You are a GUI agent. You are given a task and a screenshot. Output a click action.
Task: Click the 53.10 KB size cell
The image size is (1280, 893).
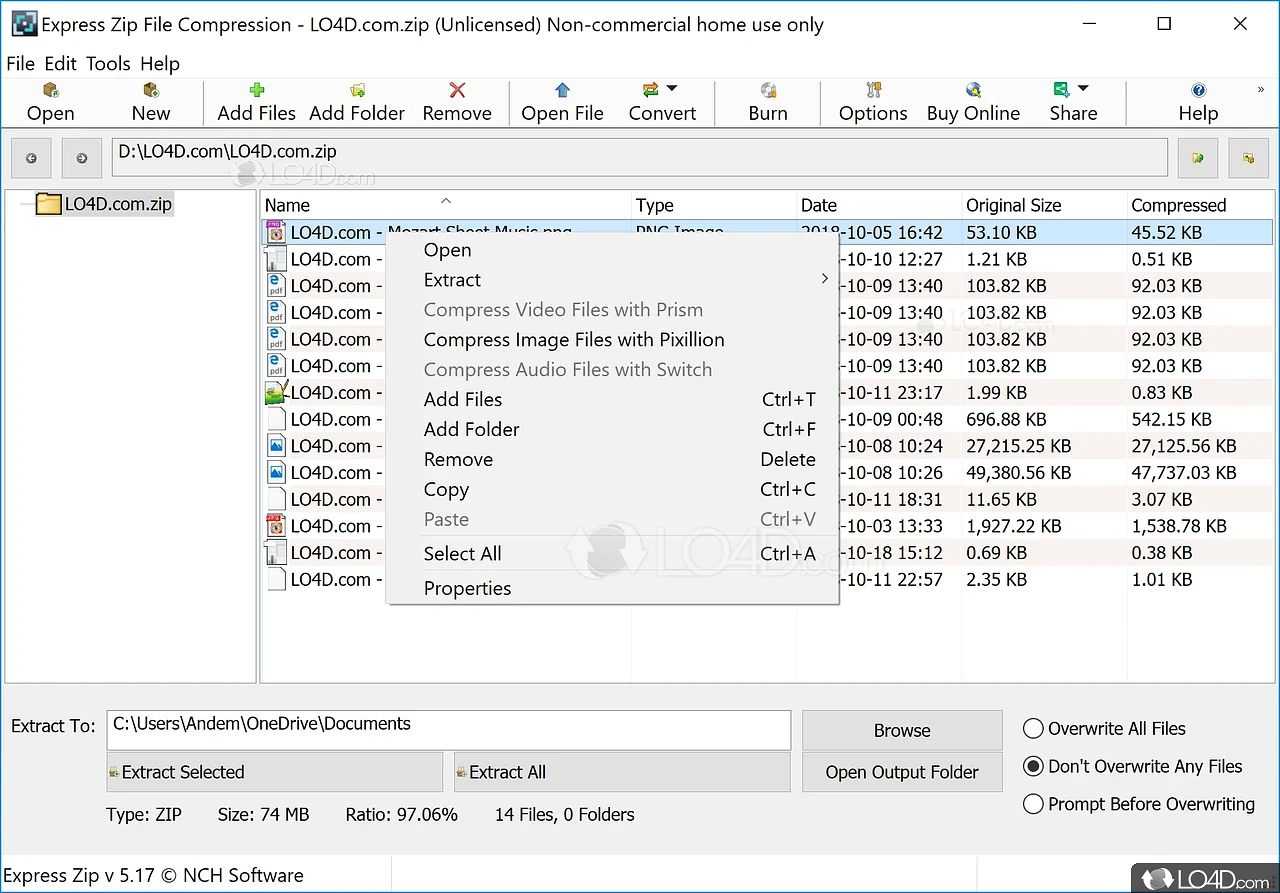[1001, 233]
